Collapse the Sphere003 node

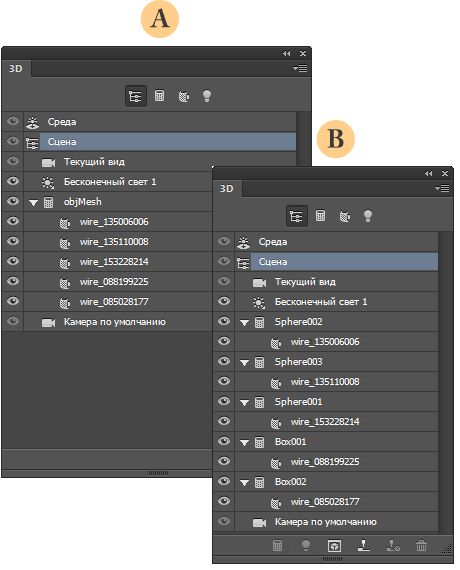pyautogui.click(x=244, y=363)
